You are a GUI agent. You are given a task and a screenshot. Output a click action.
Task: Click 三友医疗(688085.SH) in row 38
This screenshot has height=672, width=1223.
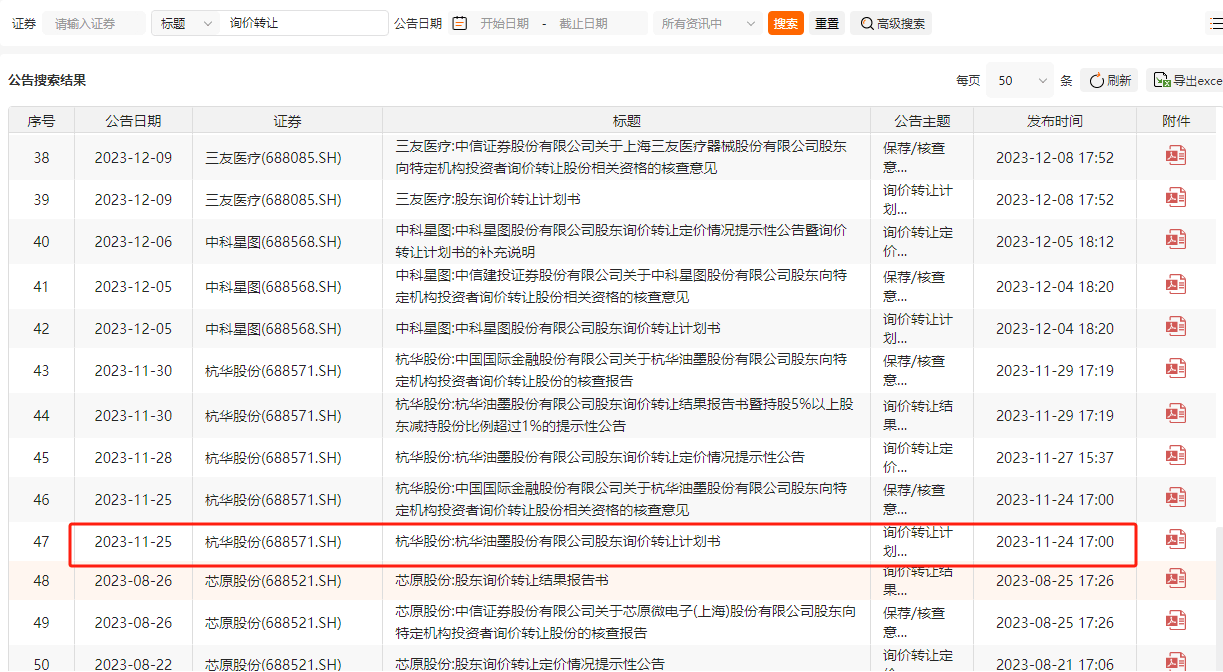pyautogui.click(x=273, y=157)
